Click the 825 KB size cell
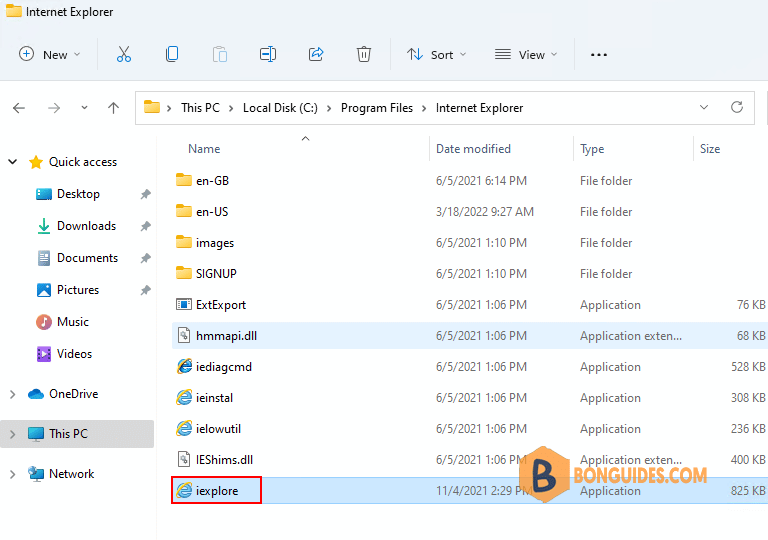The image size is (768, 540). point(748,491)
